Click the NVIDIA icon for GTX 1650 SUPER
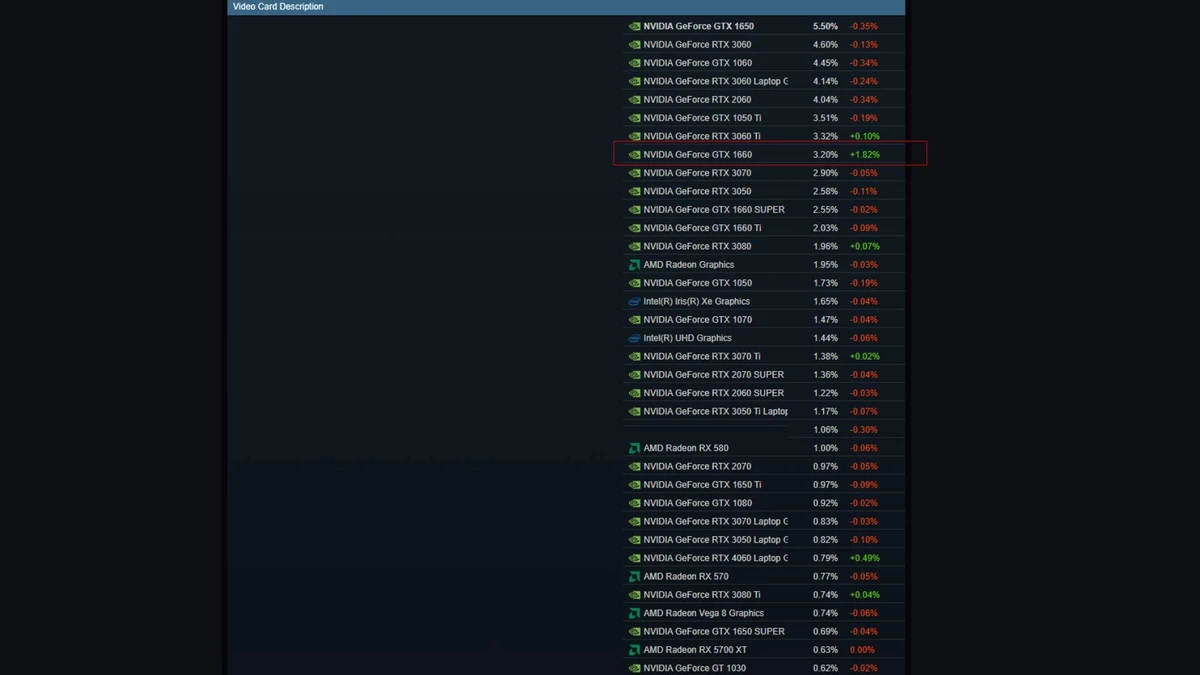 click(x=634, y=632)
